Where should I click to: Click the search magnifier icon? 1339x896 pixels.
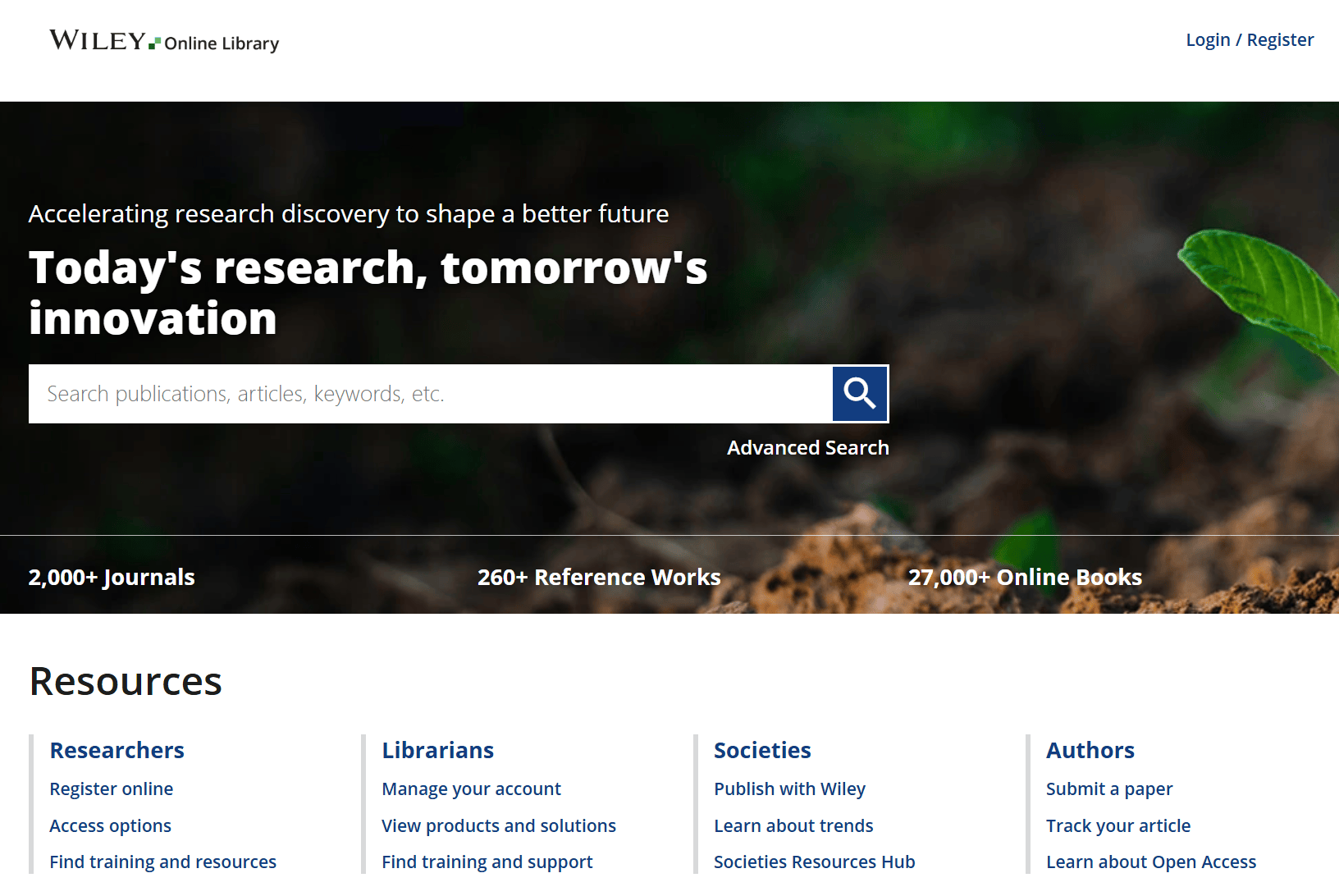point(860,394)
